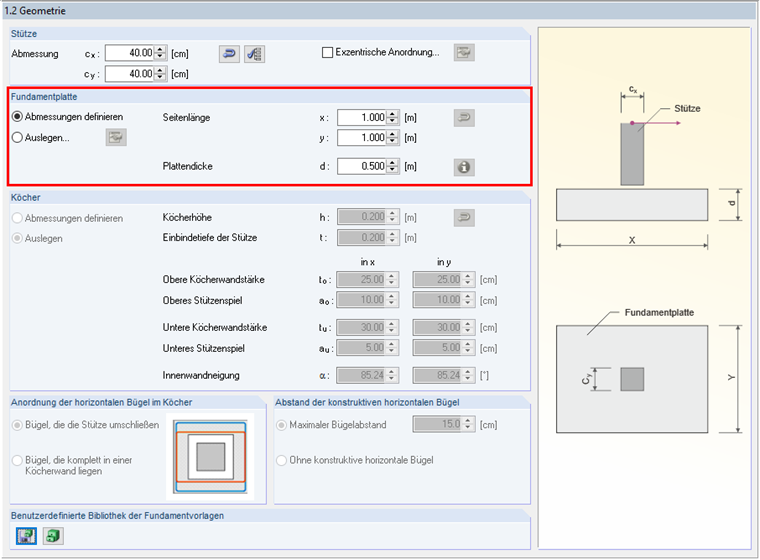Click the cx dimension stepper arrows
The image size is (760, 560).
pos(160,53)
